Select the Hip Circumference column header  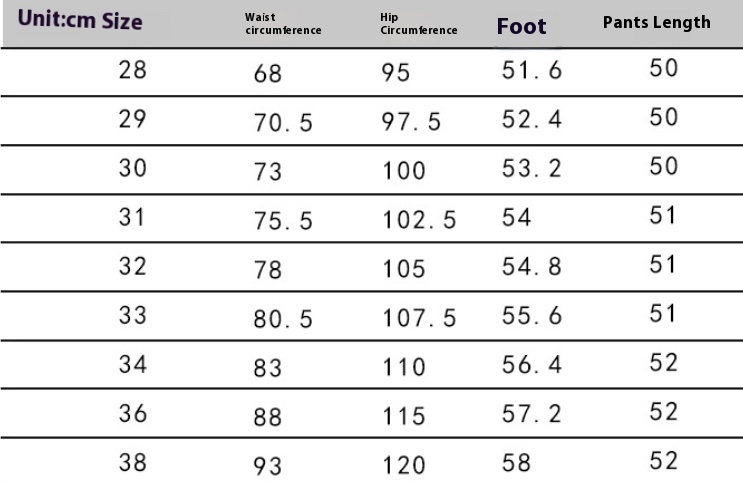tap(418, 24)
